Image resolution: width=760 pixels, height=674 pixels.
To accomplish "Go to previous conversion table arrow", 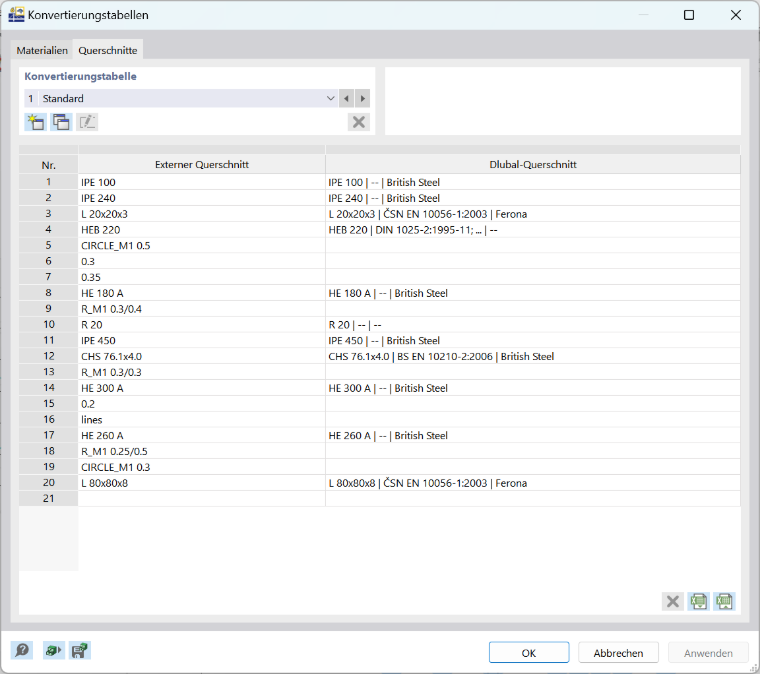I will pyautogui.click(x=346, y=98).
